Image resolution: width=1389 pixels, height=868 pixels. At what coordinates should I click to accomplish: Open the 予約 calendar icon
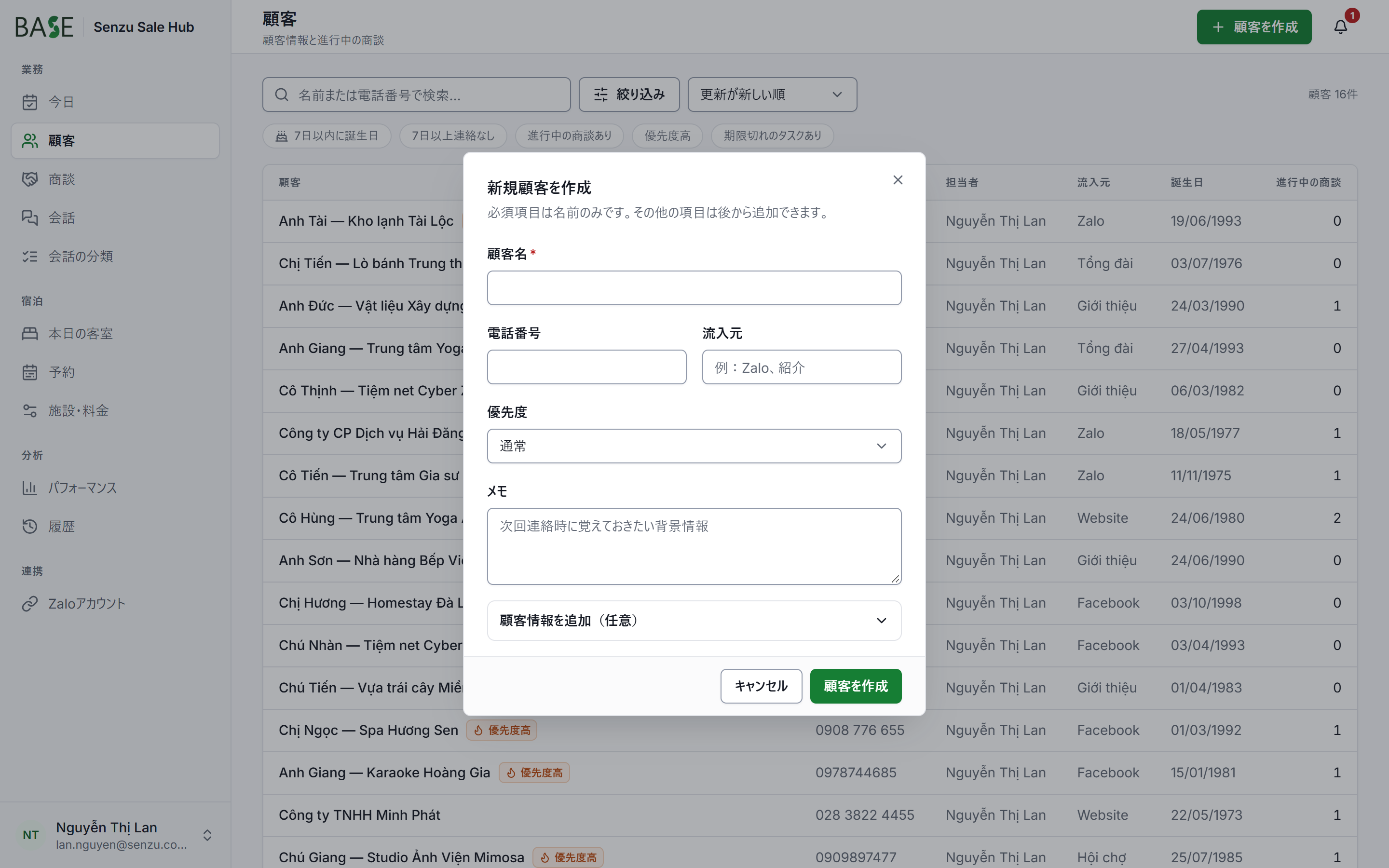click(30, 372)
